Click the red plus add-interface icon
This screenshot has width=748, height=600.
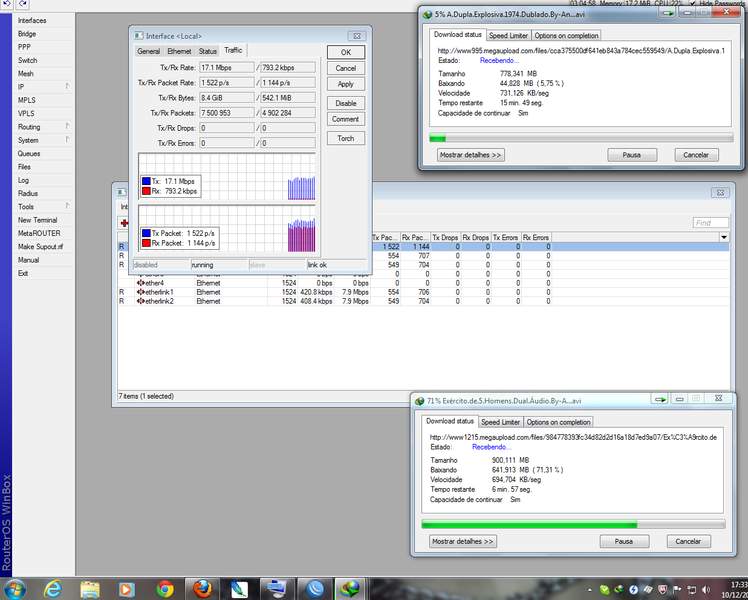click(124, 223)
